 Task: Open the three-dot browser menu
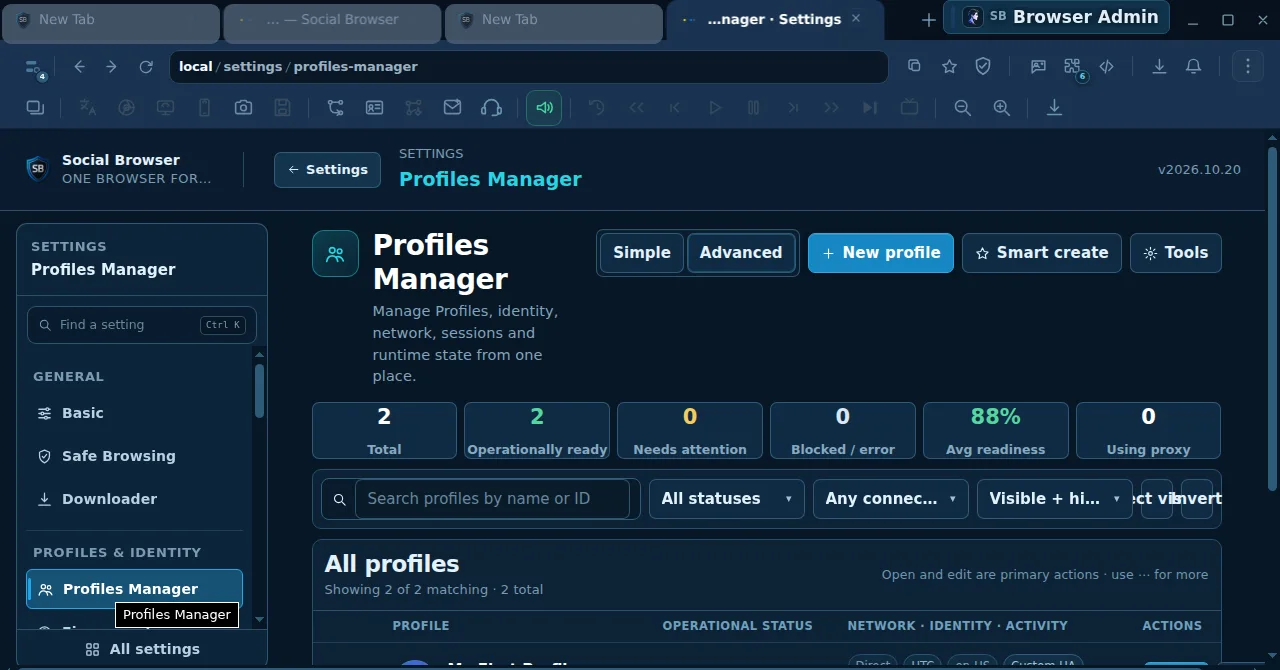coord(1248,66)
